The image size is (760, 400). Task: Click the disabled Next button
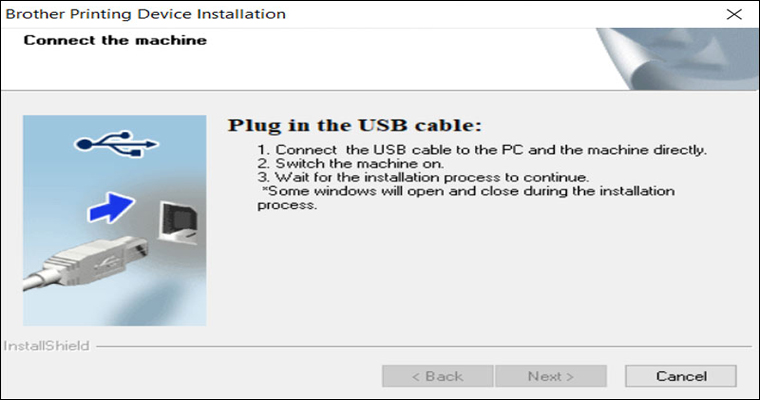pos(551,376)
